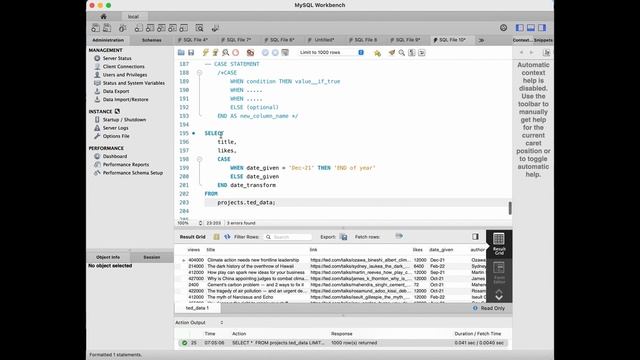Create a new function toolbar icon

(184, 28)
